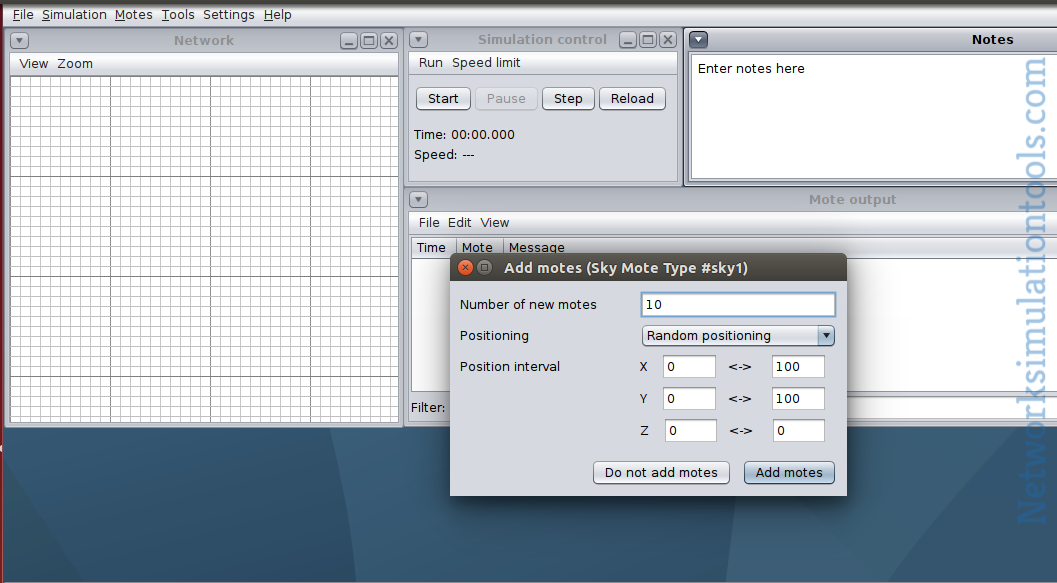Edit the Y interval maximum field
Image resolution: width=1057 pixels, height=583 pixels.
(x=798, y=398)
